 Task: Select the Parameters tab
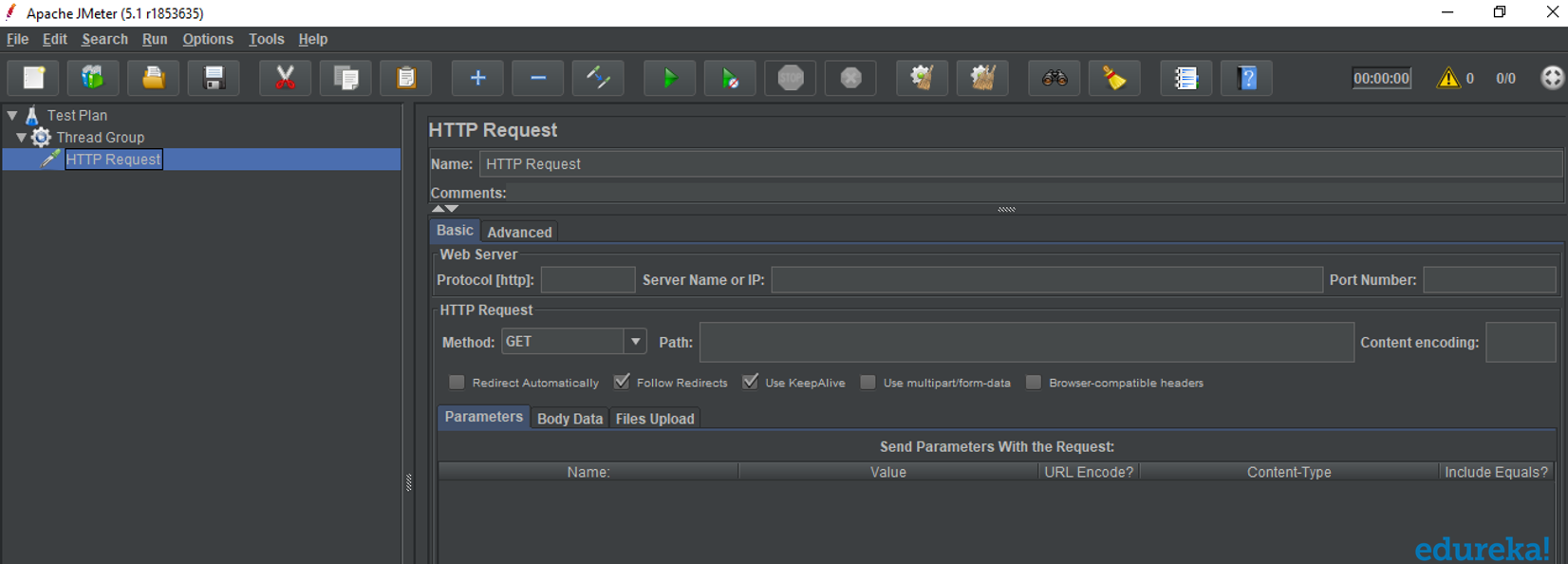click(x=483, y=417)
